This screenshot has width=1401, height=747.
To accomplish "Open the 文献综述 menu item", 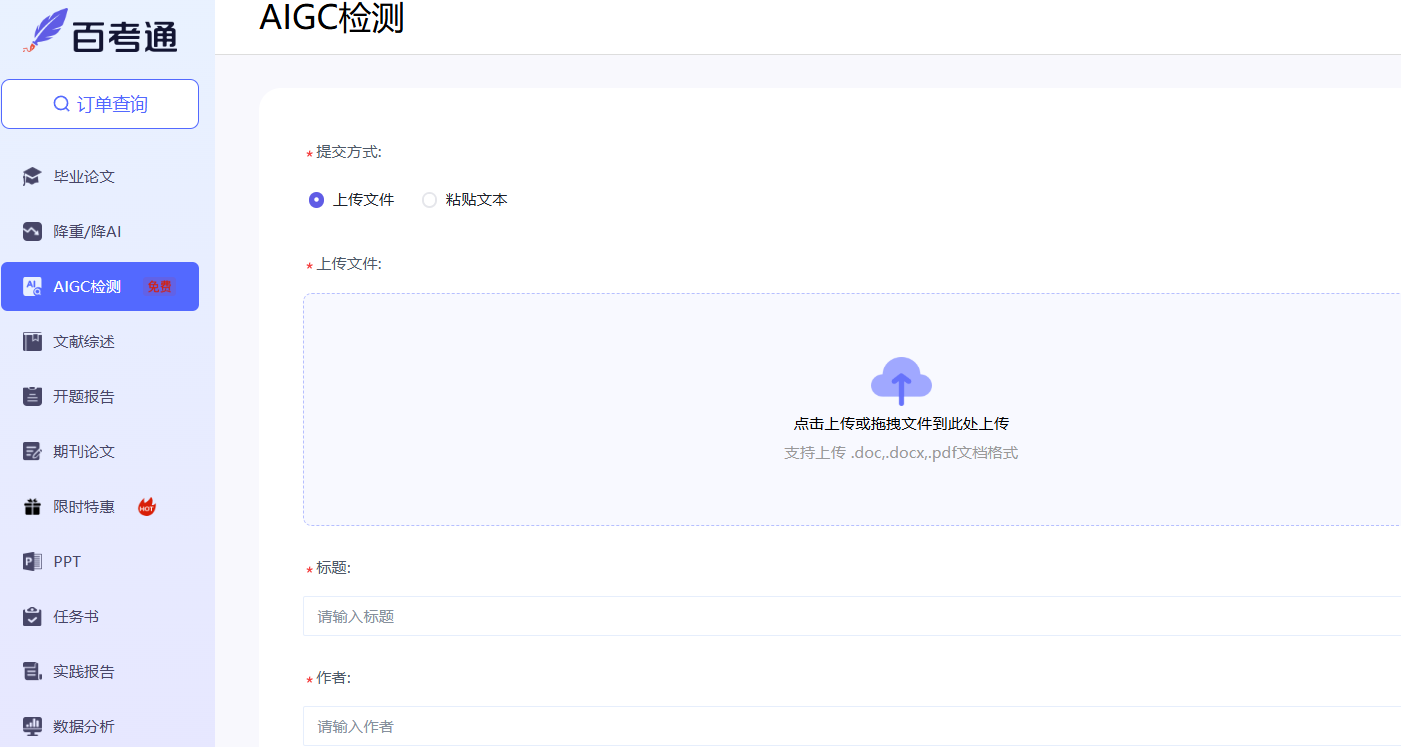I will coord(100,342).
